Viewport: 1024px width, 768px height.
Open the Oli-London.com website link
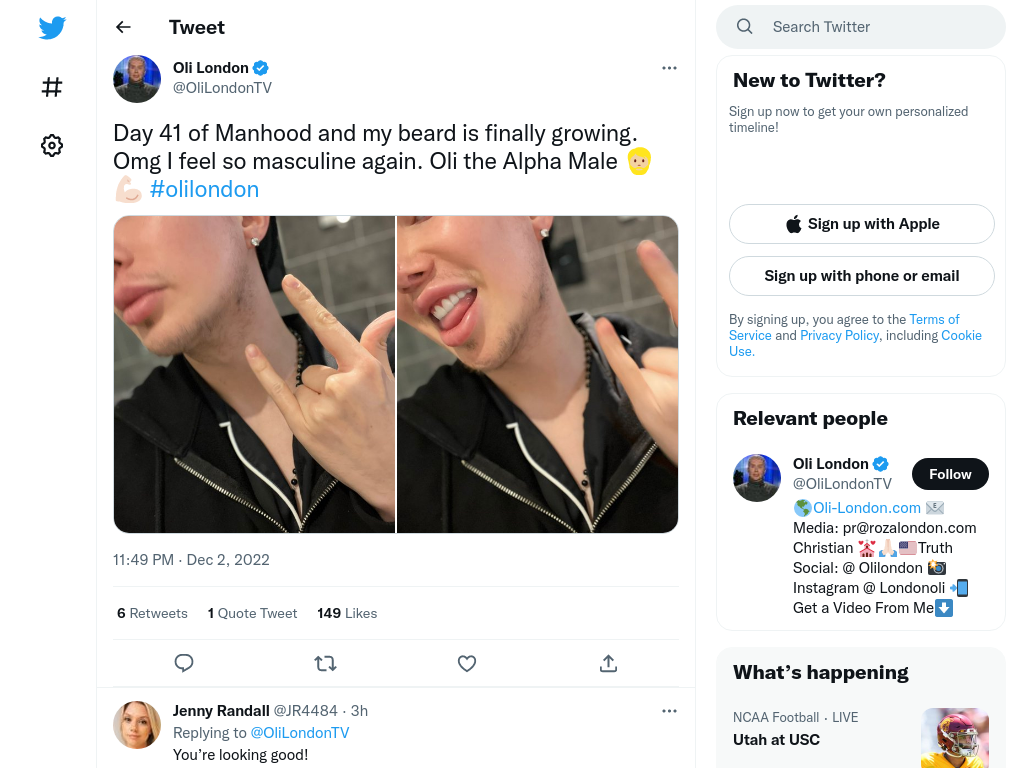pyautogui.click(x=867, y=507)
